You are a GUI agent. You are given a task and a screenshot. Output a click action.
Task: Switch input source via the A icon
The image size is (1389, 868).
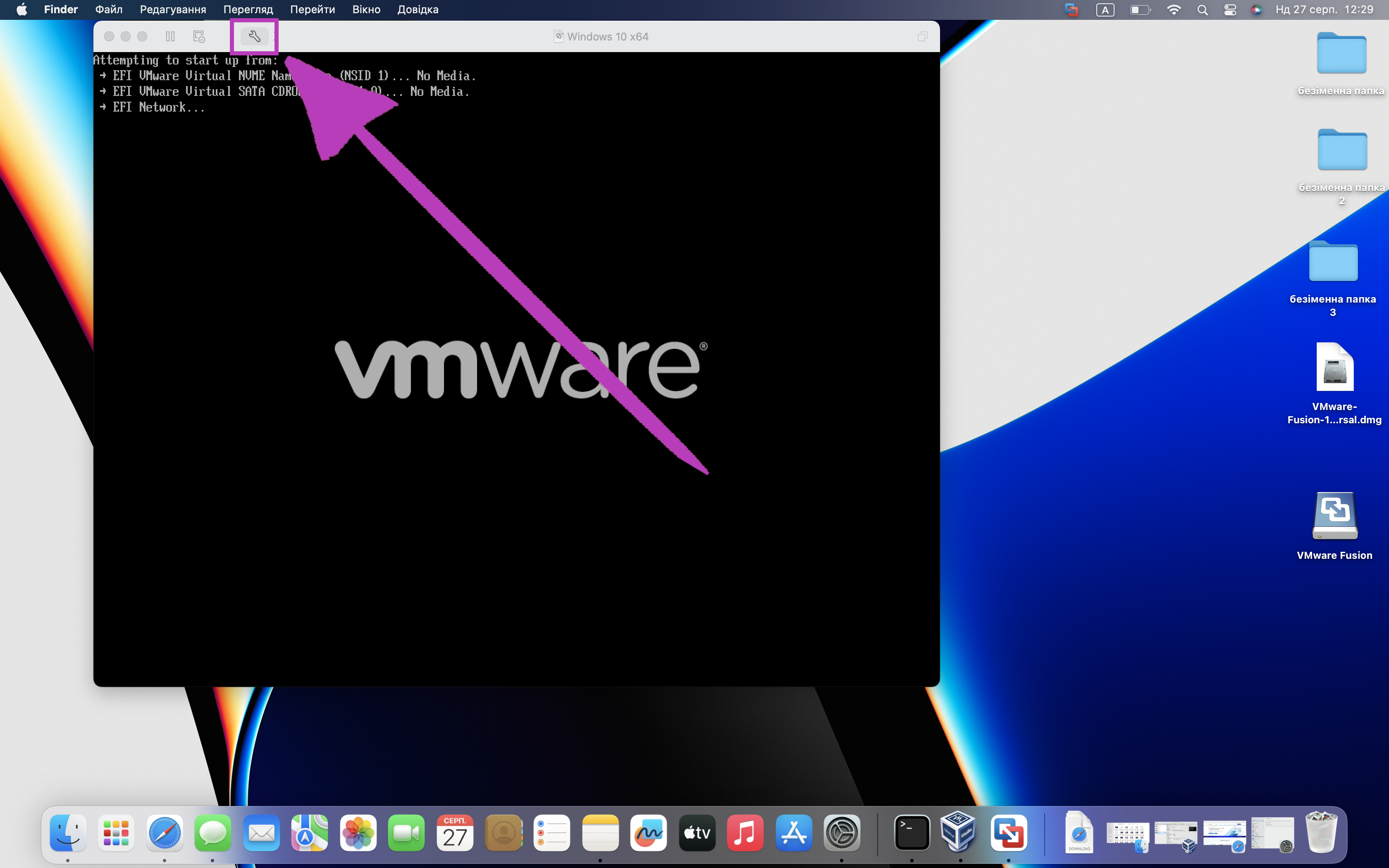click(x=1105, y=9)
